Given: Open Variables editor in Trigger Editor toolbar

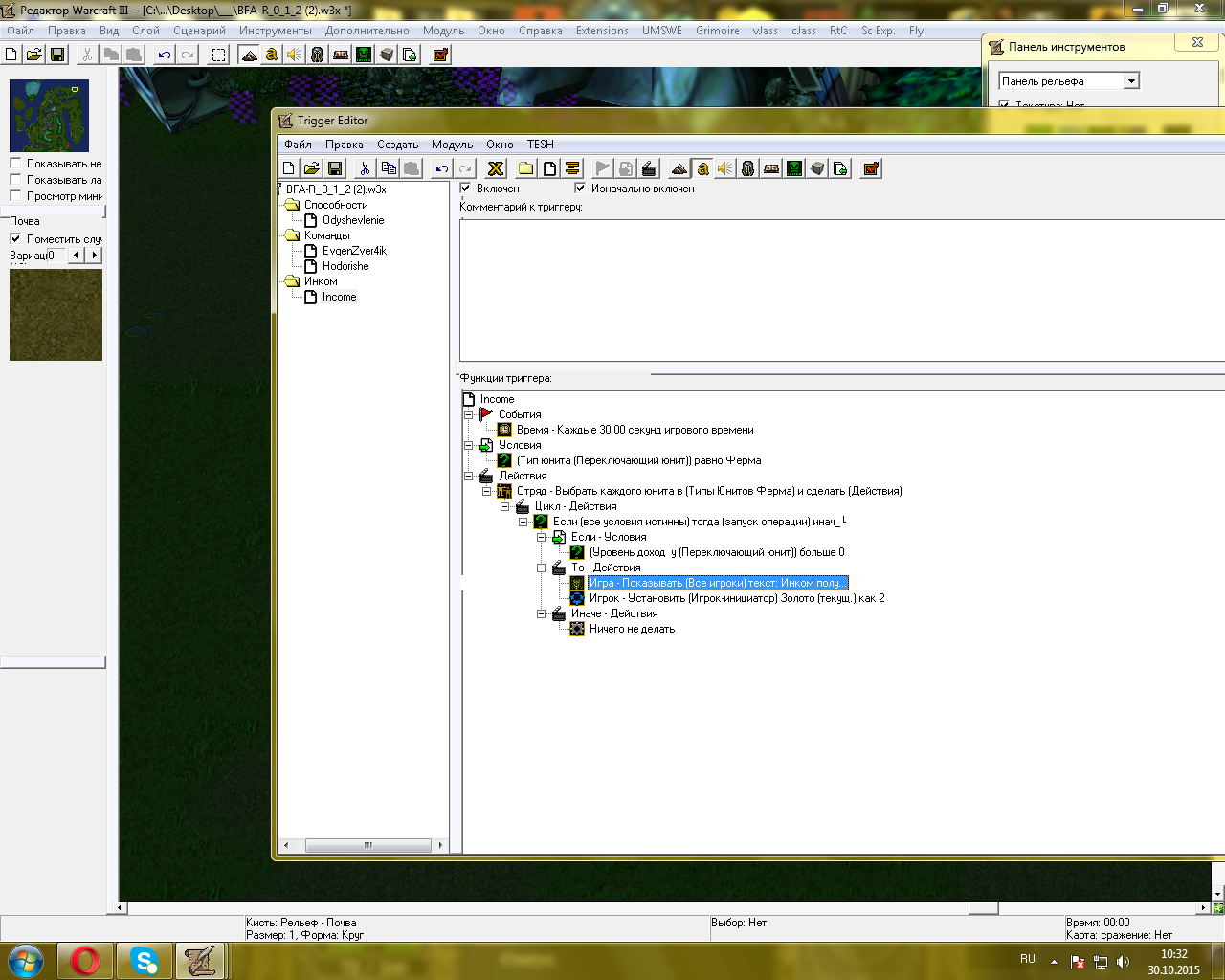Looking at the screenshot, I should tap(495, 168).
